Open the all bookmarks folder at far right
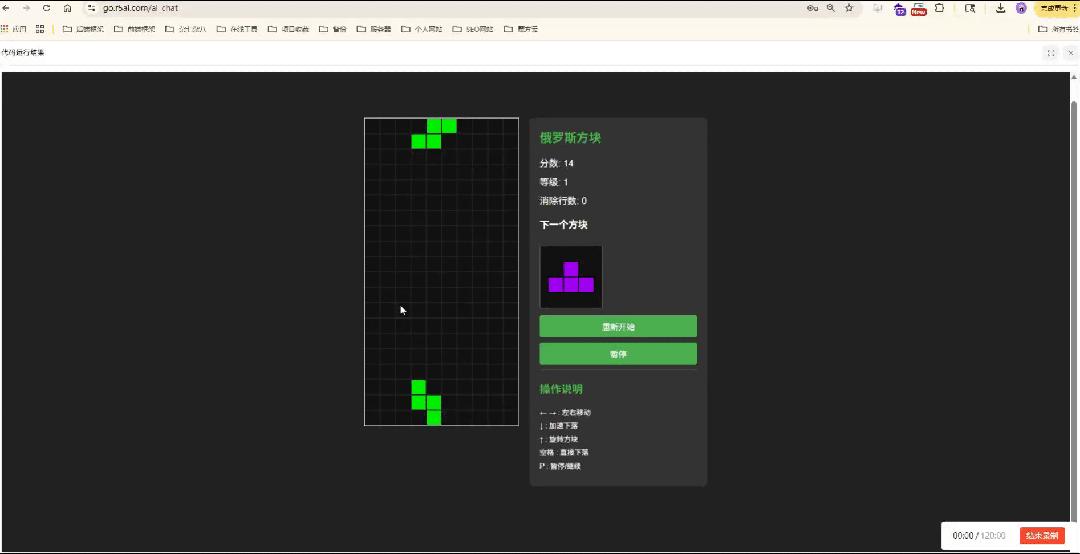This screenshot has width=1080, height=554. 1057,29
